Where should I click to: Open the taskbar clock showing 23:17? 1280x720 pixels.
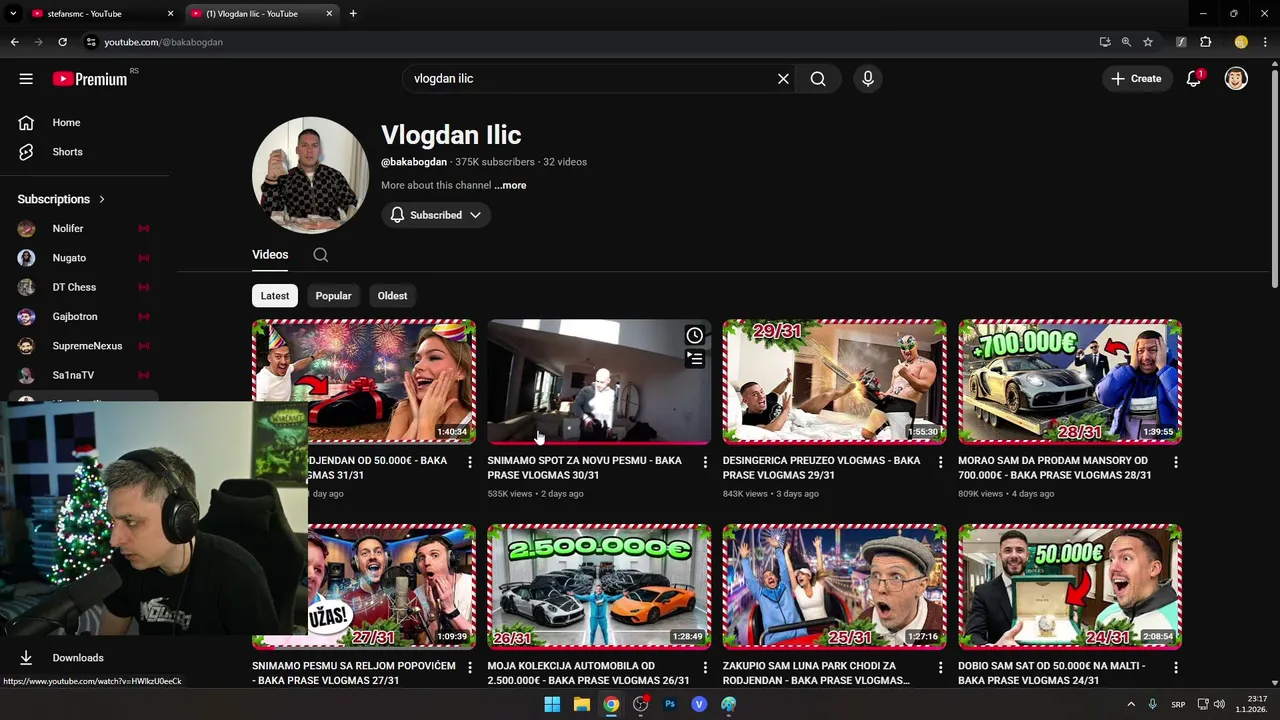[1251, 704]
